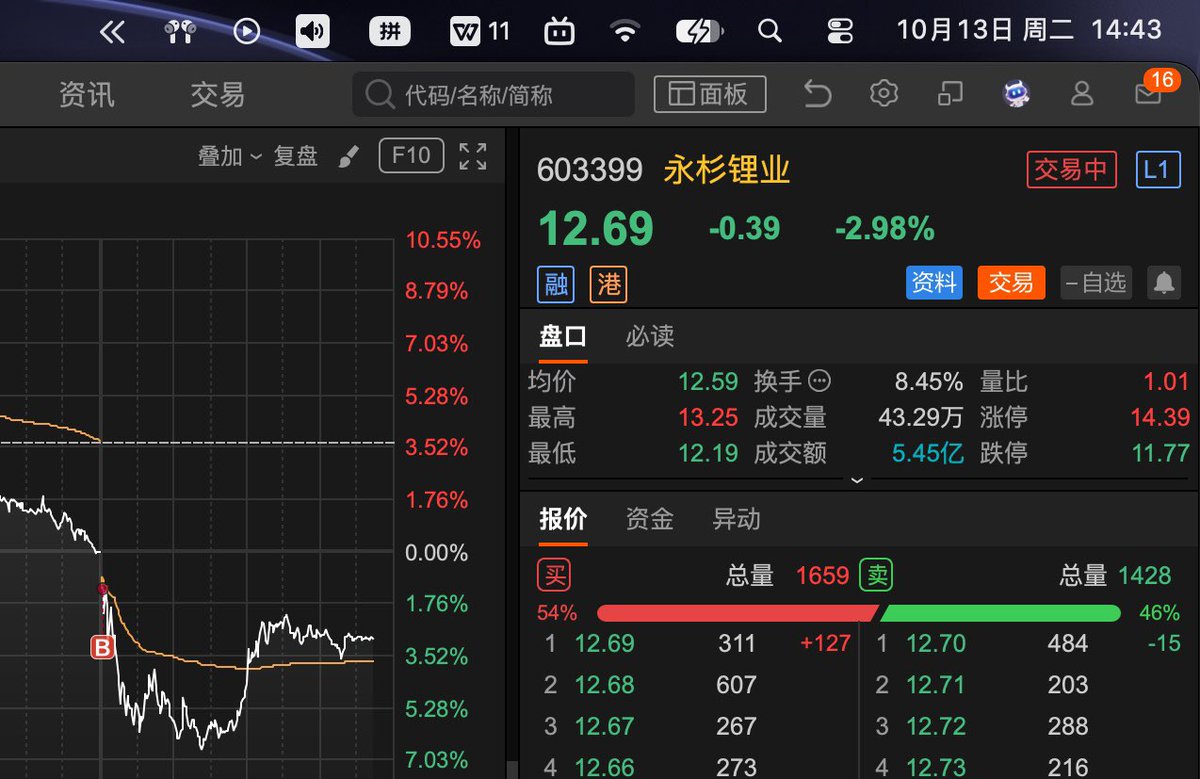Switch to the 交易 top navigation tab
Screen dimensions: 1200x779
pos(218,95)
